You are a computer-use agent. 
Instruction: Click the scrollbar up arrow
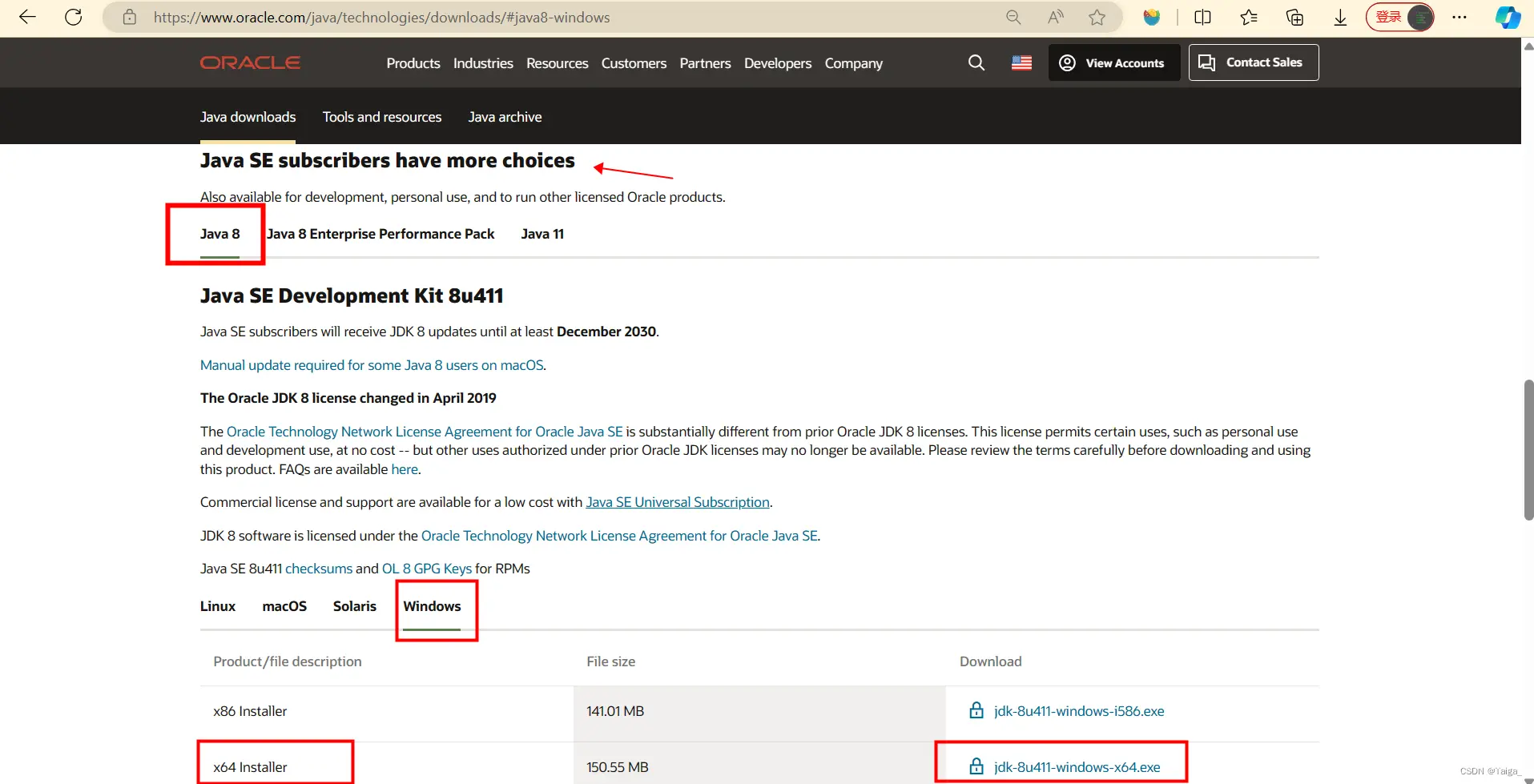(1528, 46)
